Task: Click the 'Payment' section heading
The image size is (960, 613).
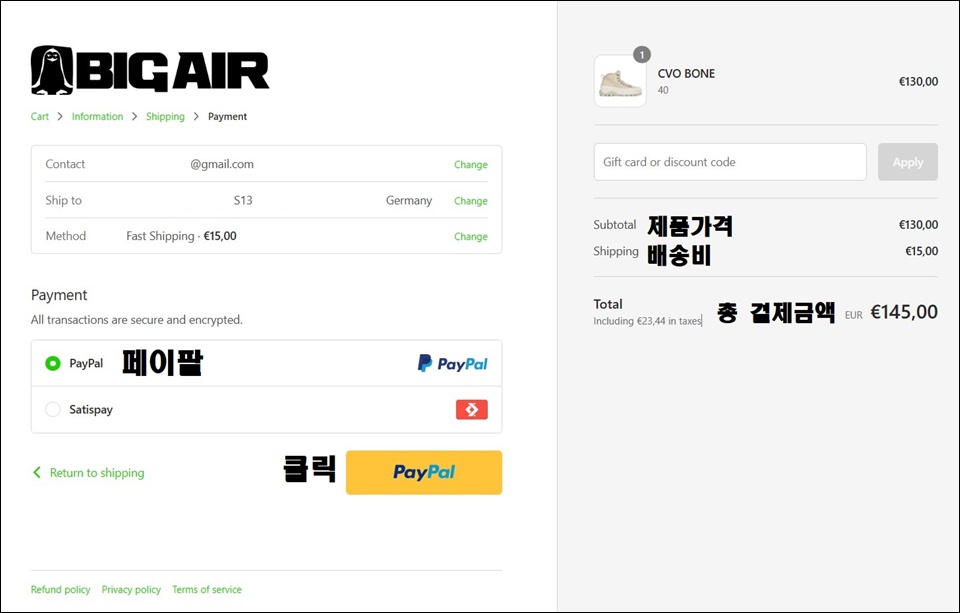Action: coord(59,295)
